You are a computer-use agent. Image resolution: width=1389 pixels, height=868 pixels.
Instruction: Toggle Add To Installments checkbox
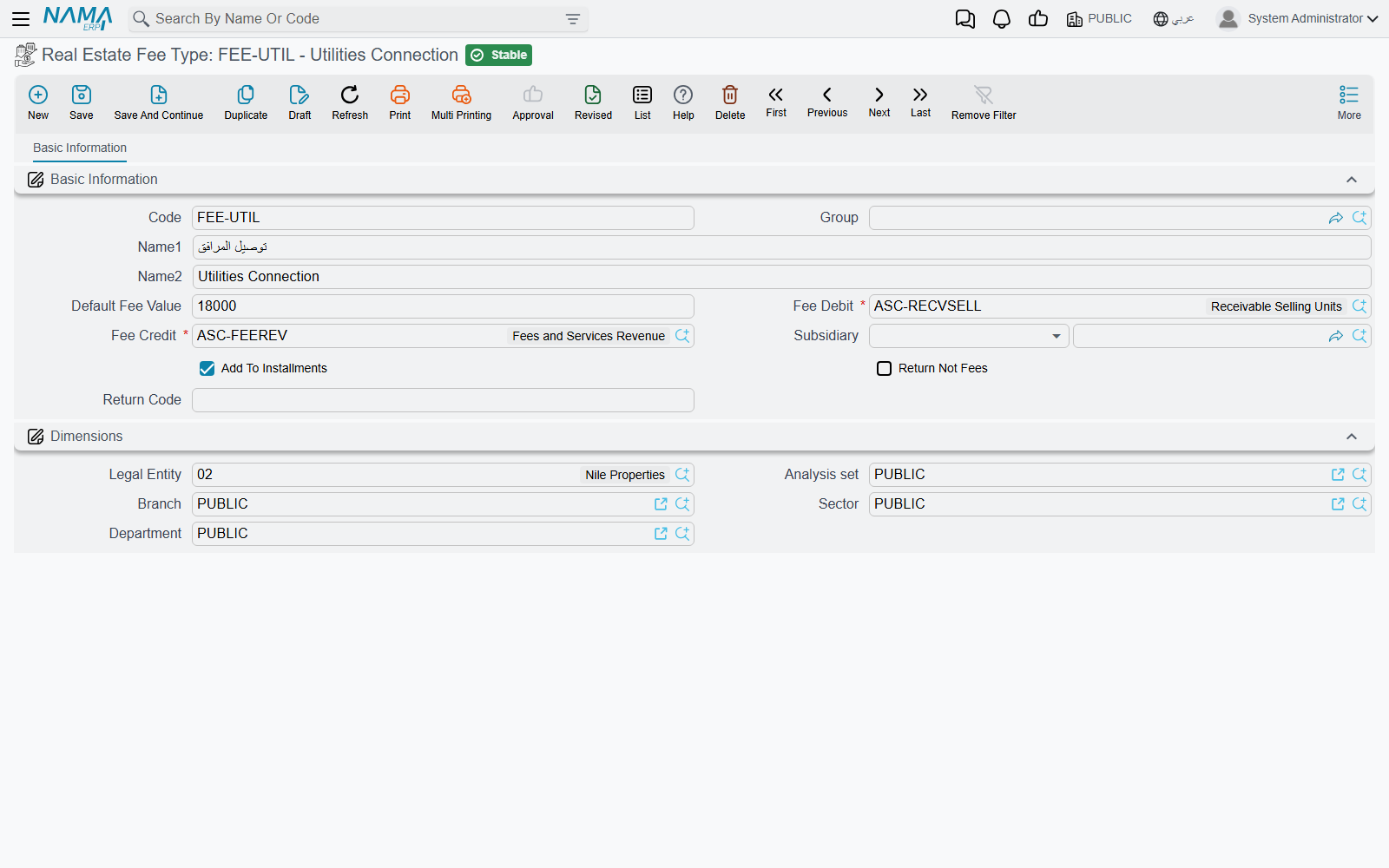(207, 369)
